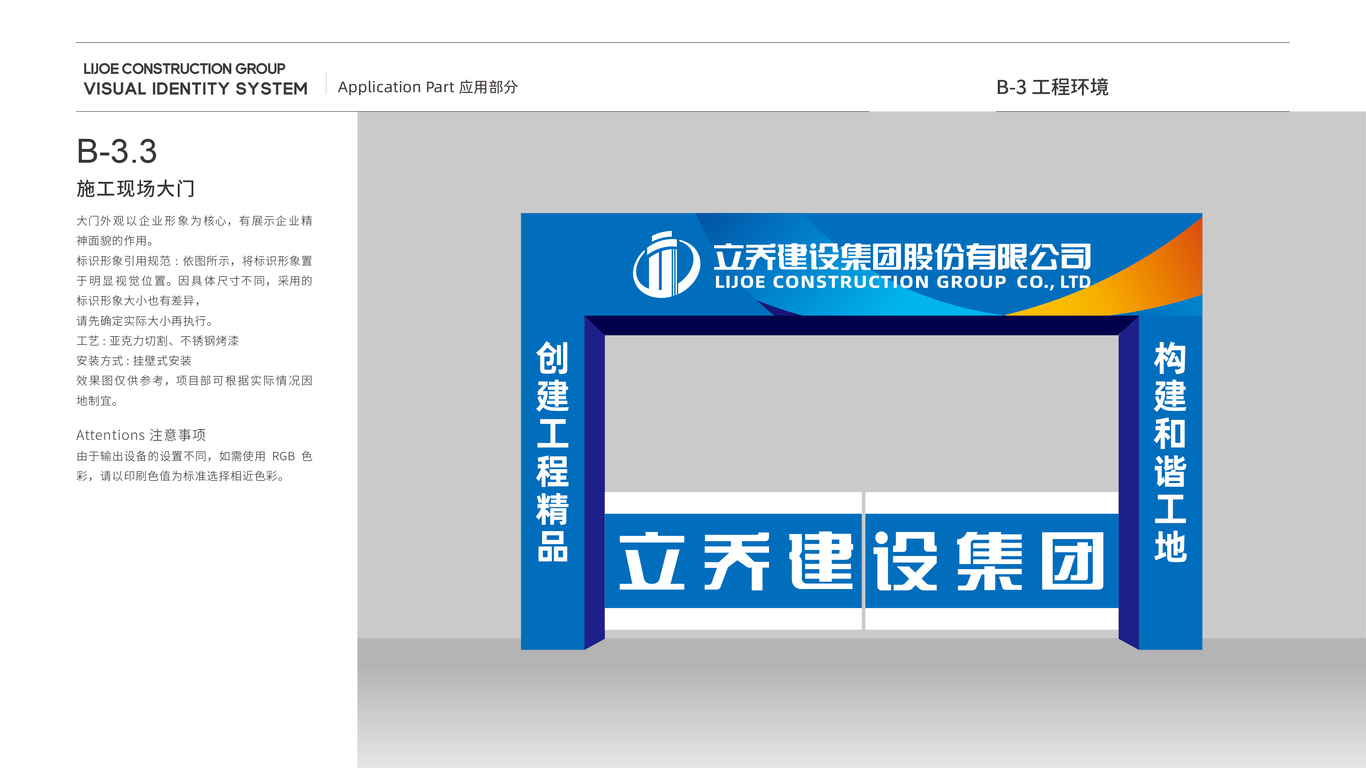Click 'Application Part 应用部分' label
Screen dimensions: 1366x768
[x=427, y=87]
